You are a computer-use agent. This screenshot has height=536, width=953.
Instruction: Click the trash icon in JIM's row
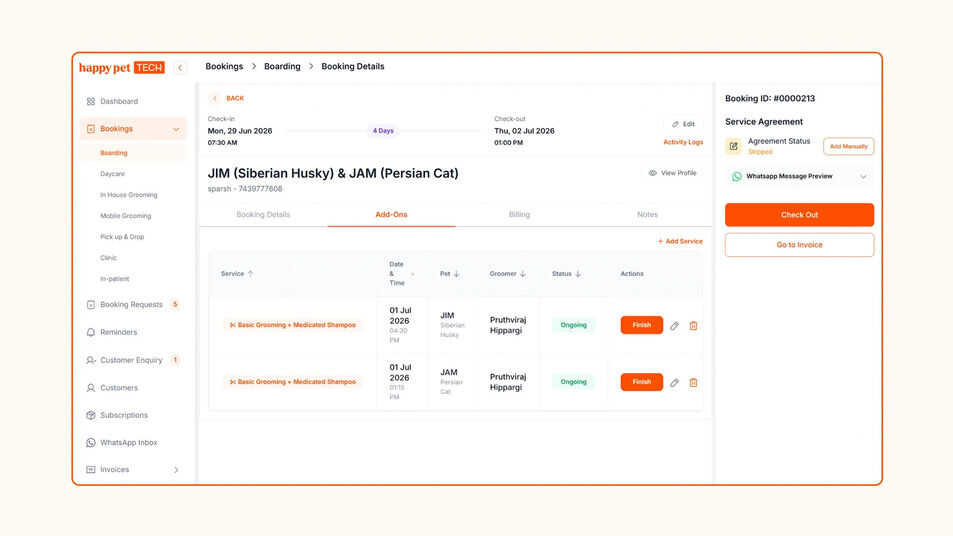tap(693, 326)
